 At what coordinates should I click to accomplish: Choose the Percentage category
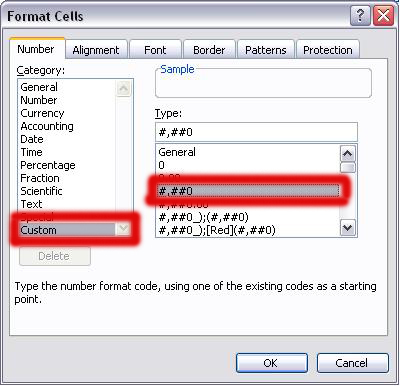[48, 165]
